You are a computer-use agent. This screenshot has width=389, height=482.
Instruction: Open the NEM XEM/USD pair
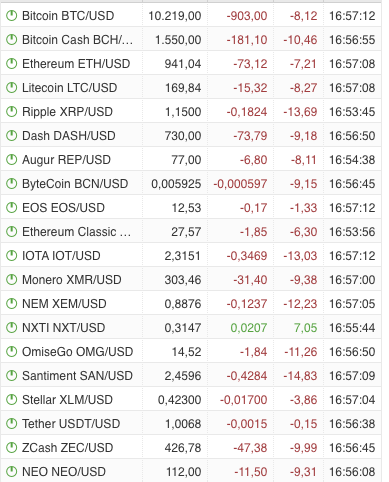(64, 304)
